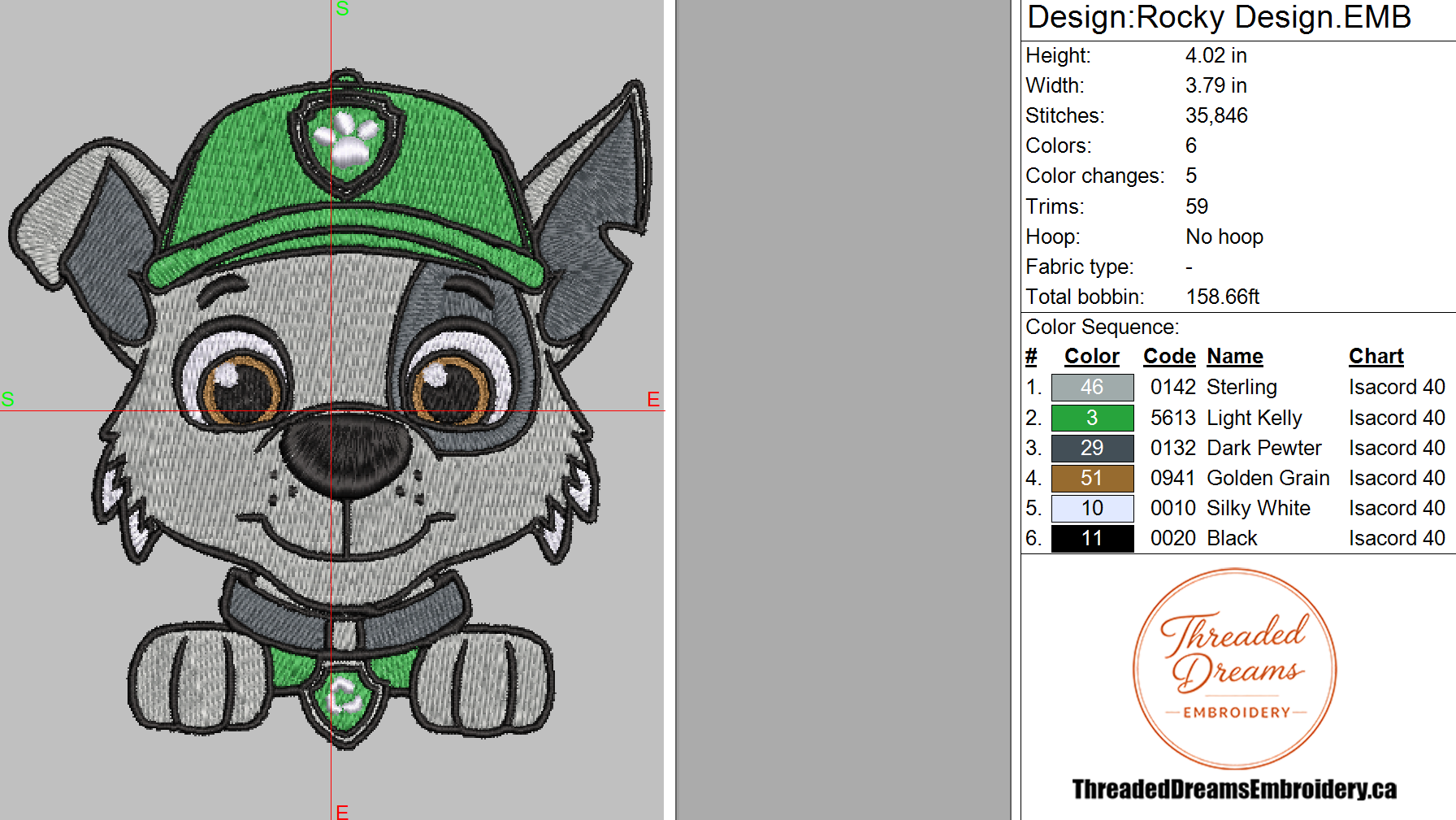
Task: Click the Design:Rocky Design.EMB title
Action: pyautogui.click(x=1219, y=17)
